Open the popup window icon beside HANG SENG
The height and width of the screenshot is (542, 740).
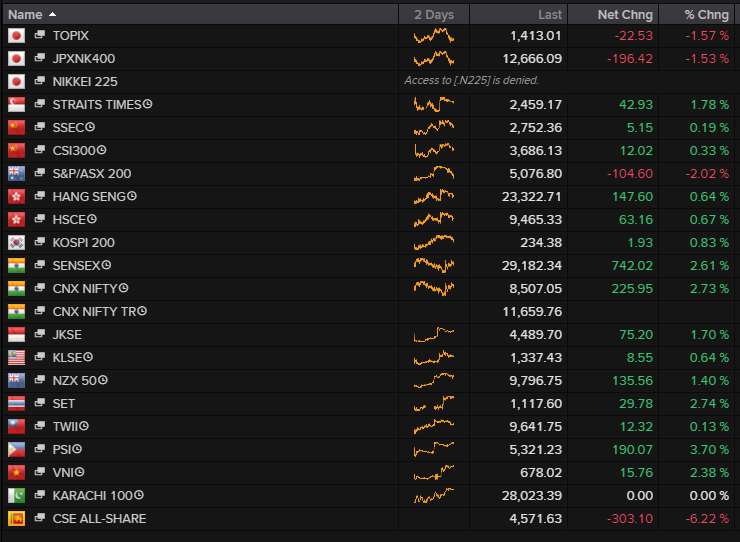pos(40,196)
